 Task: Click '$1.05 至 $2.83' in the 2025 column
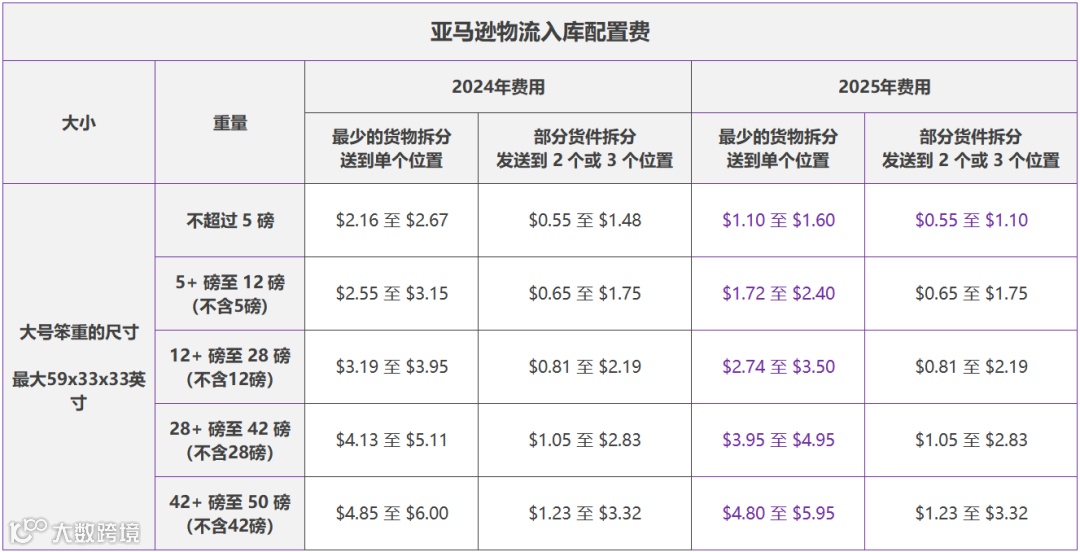pyautogui.click(x=971, y=440)
